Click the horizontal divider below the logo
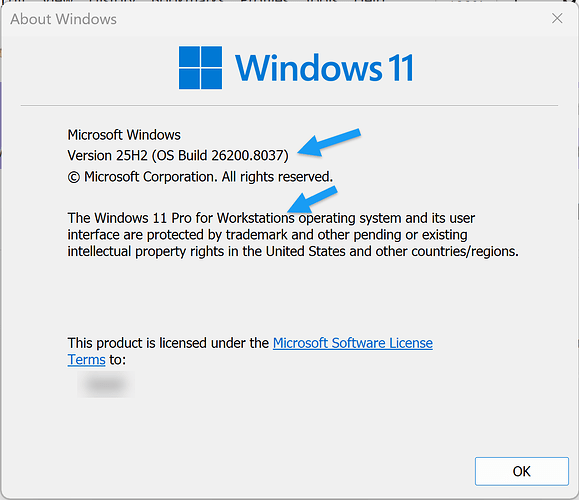This screenshot has height=500, width=579. coord(289,106)
